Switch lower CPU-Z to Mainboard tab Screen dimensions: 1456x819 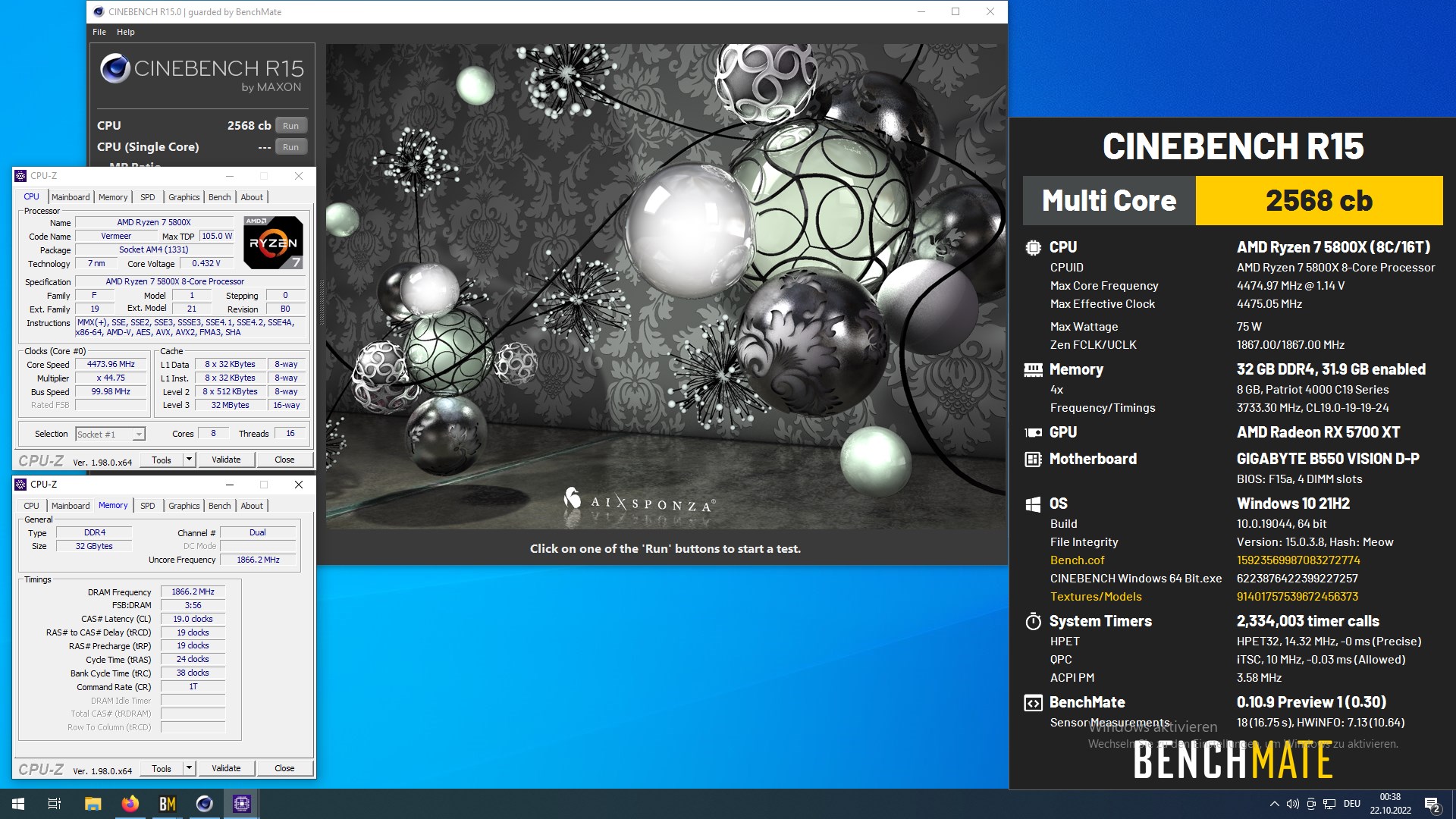click(x=71, y=506)
